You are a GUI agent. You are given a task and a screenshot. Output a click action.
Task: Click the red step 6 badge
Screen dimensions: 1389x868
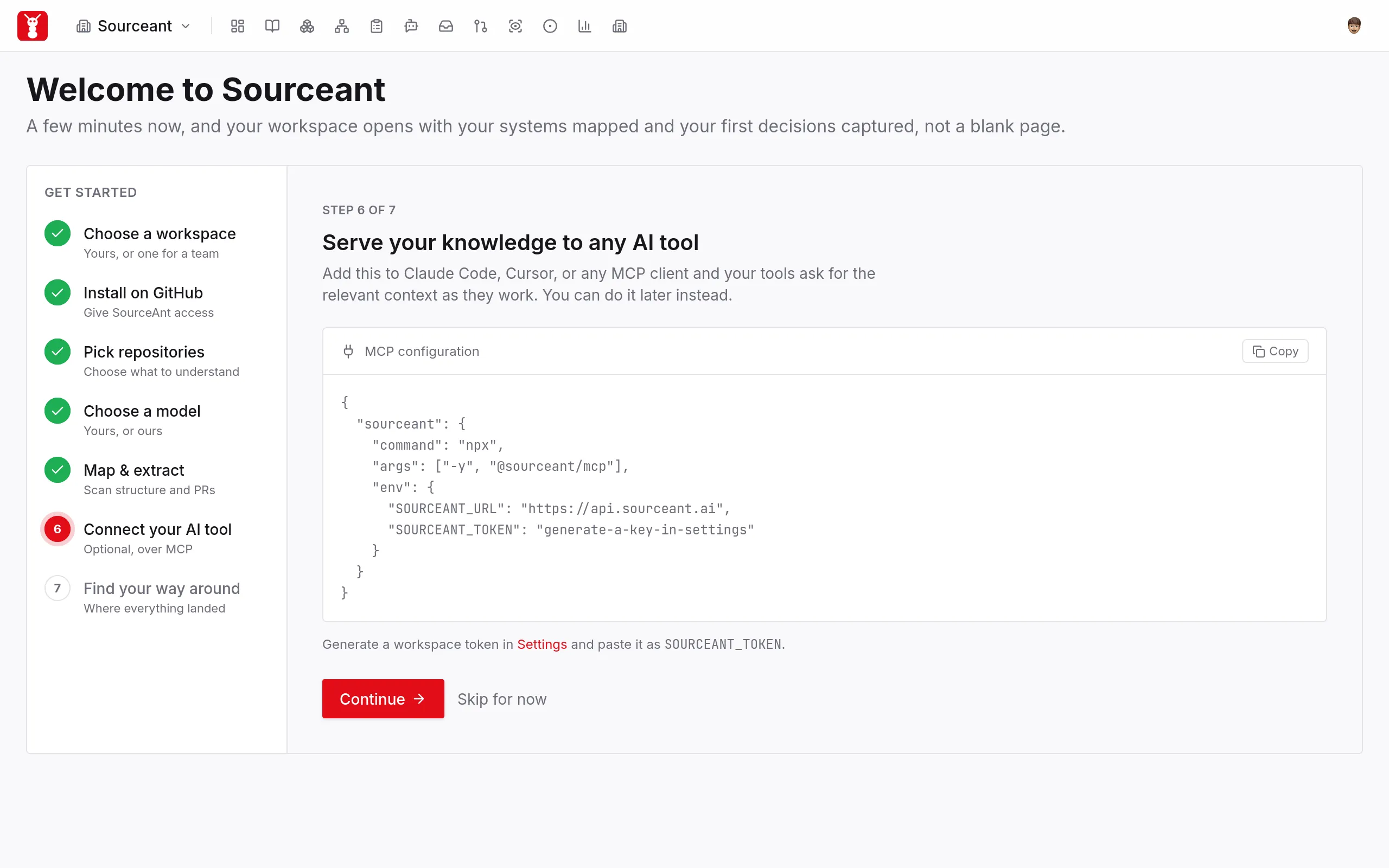point(58,529)
